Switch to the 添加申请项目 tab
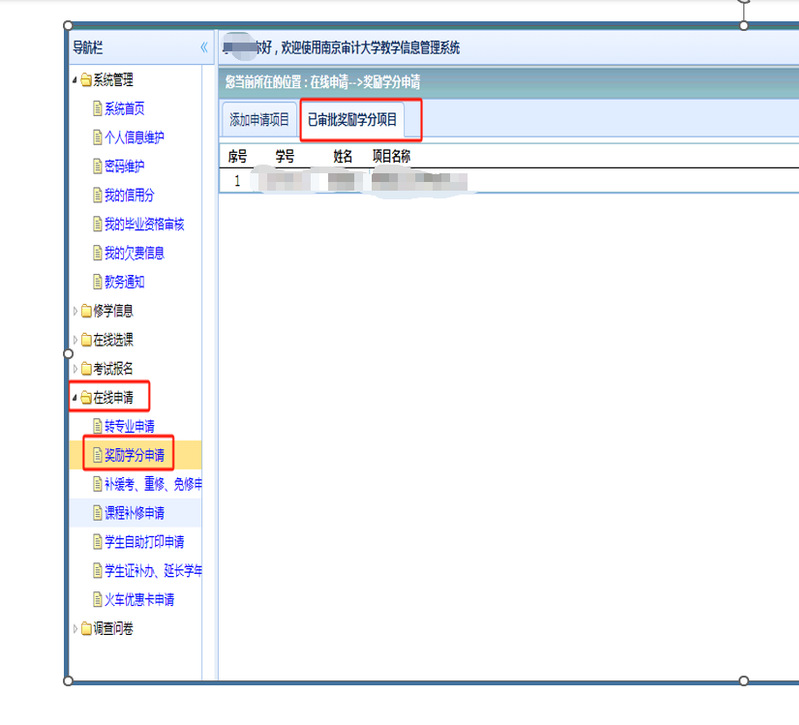Screen dimensions: 799x725 tap(259, 120)
